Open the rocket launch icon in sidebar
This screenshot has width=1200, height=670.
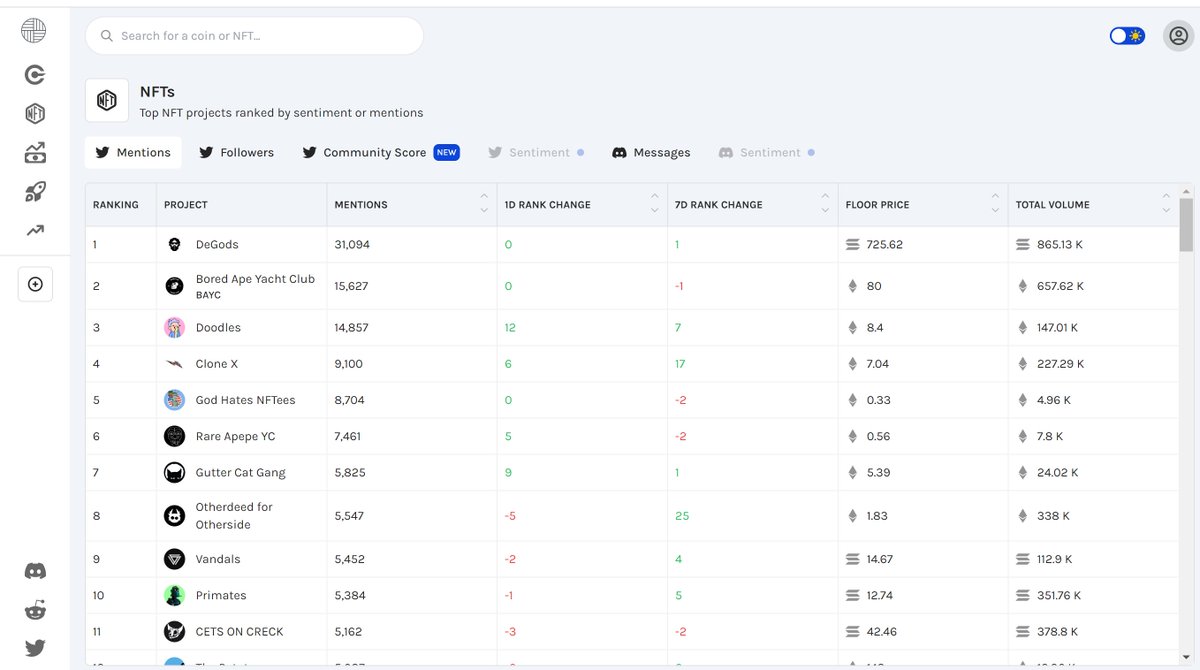click(35, 192)
